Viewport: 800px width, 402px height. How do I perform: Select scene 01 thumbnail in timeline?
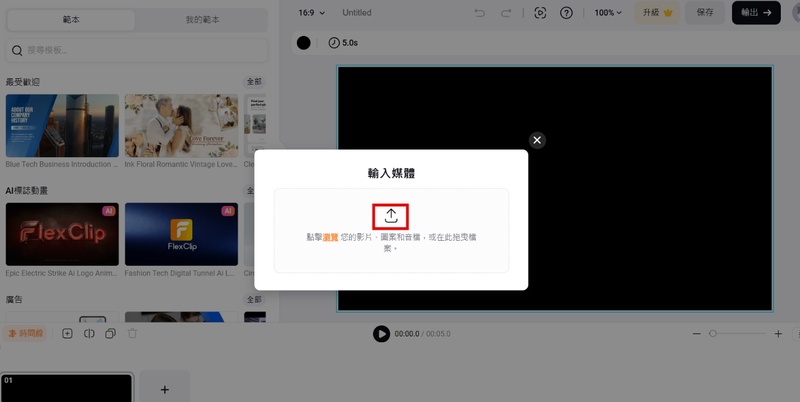tap(66, 388)
